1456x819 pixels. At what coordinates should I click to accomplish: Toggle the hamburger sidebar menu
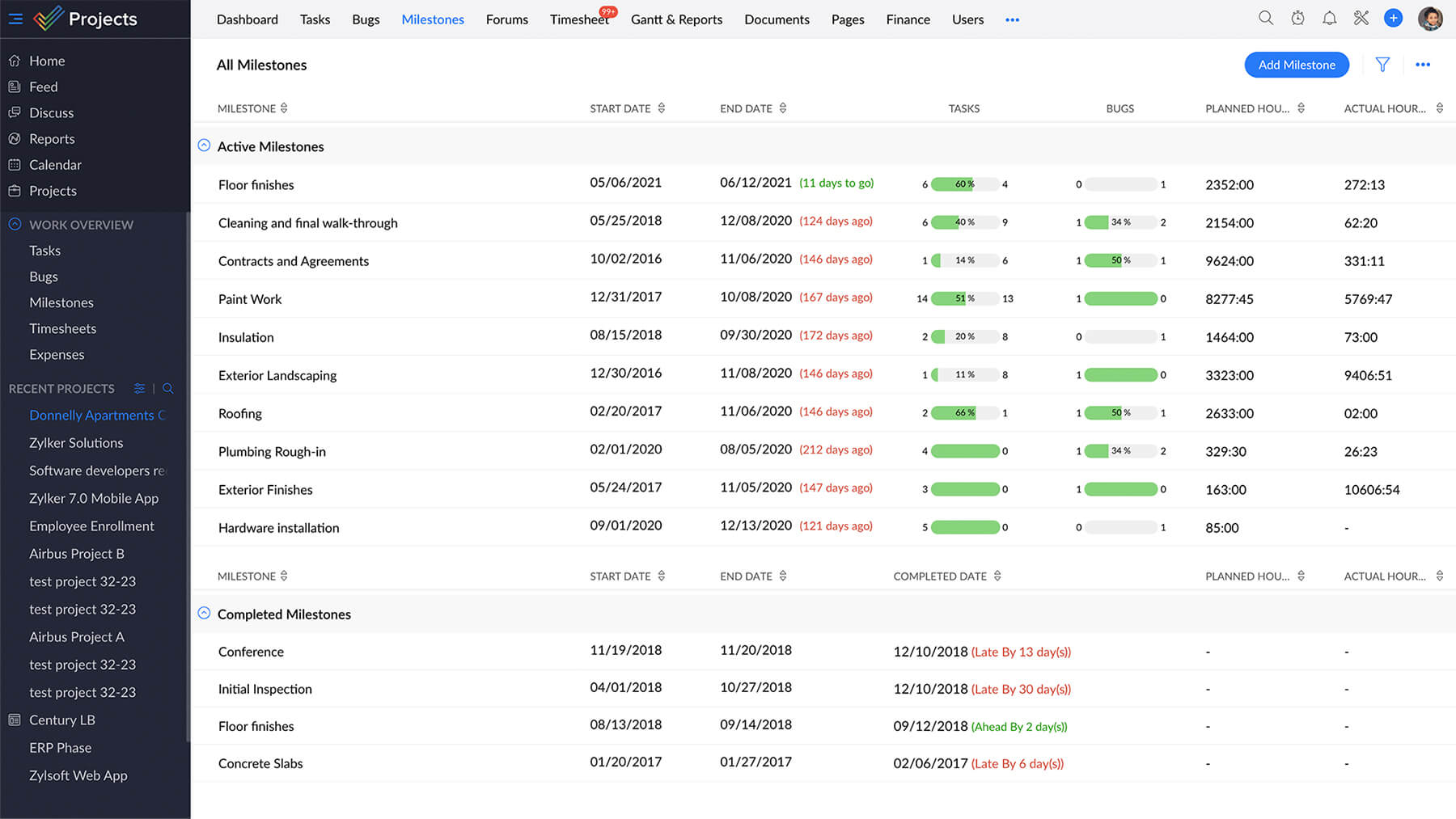15,19
